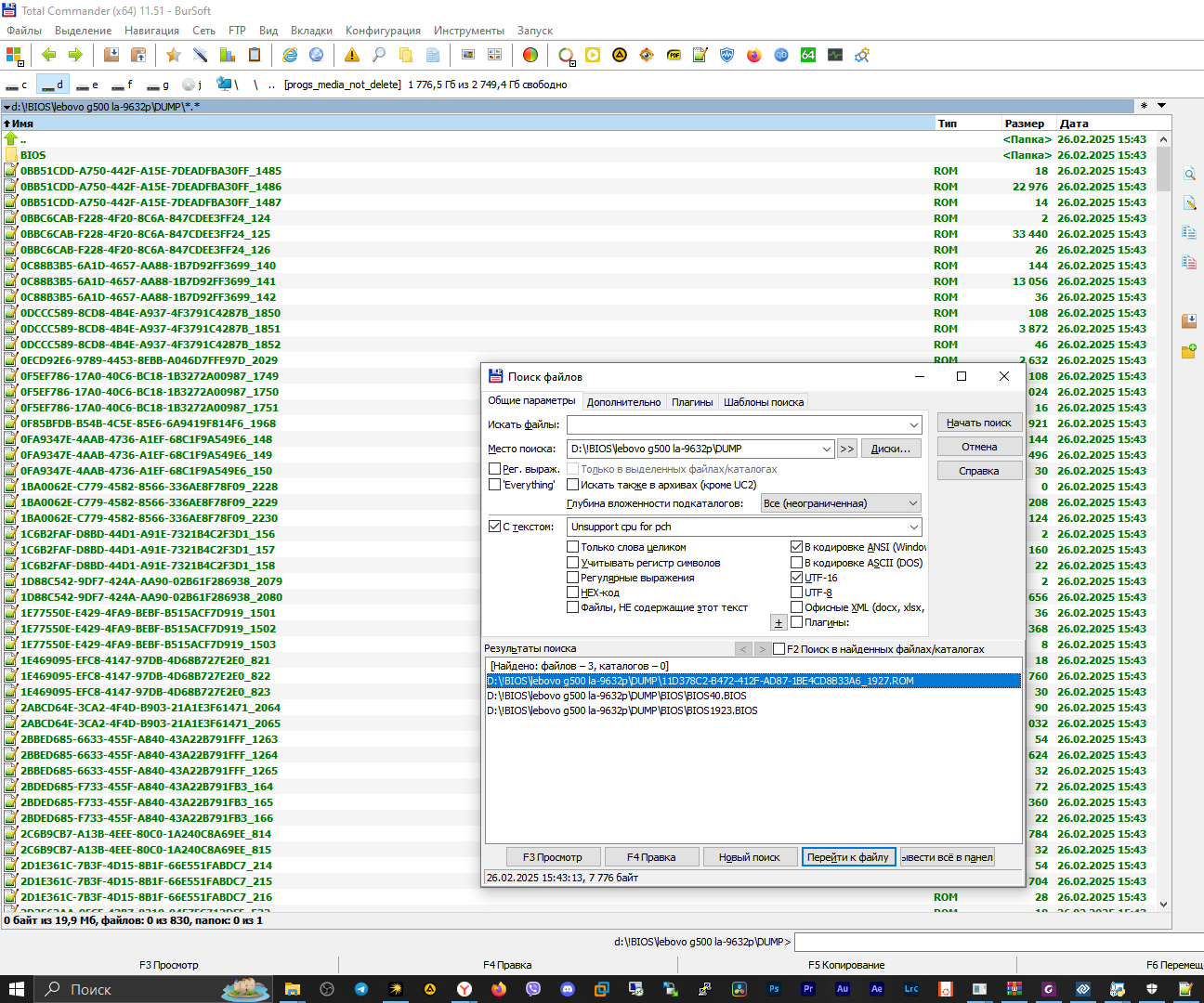
Task: Open the 'Инструменты' menu
Action: (469, 31)
